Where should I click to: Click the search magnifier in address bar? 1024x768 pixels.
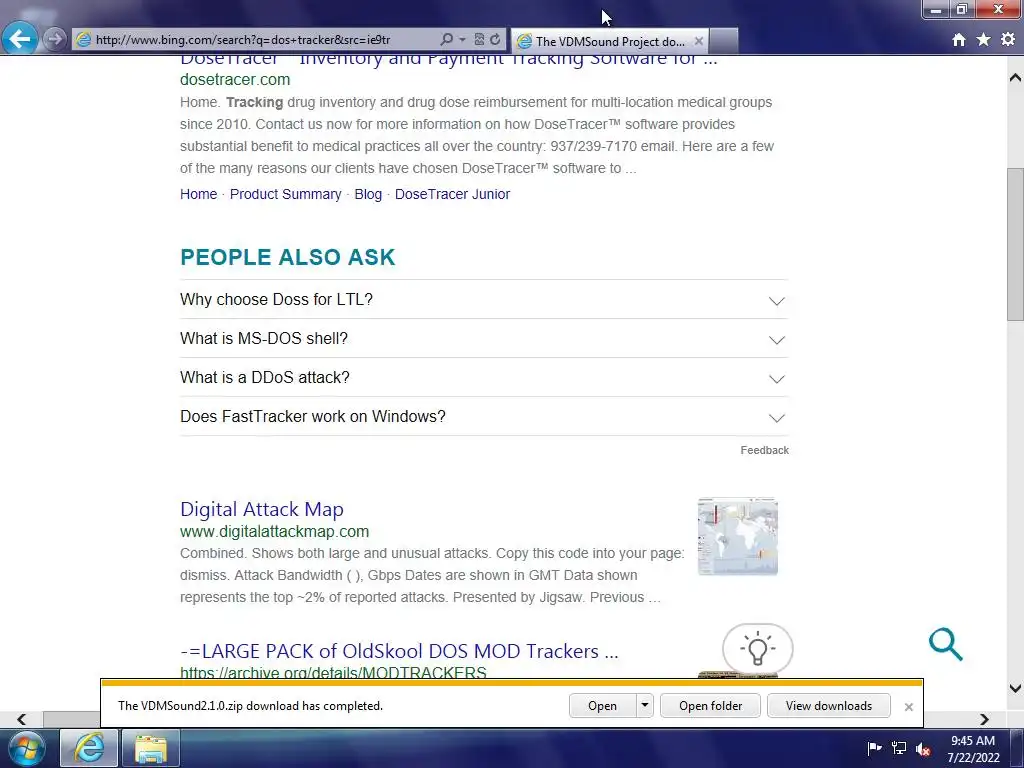click(446, 40)
